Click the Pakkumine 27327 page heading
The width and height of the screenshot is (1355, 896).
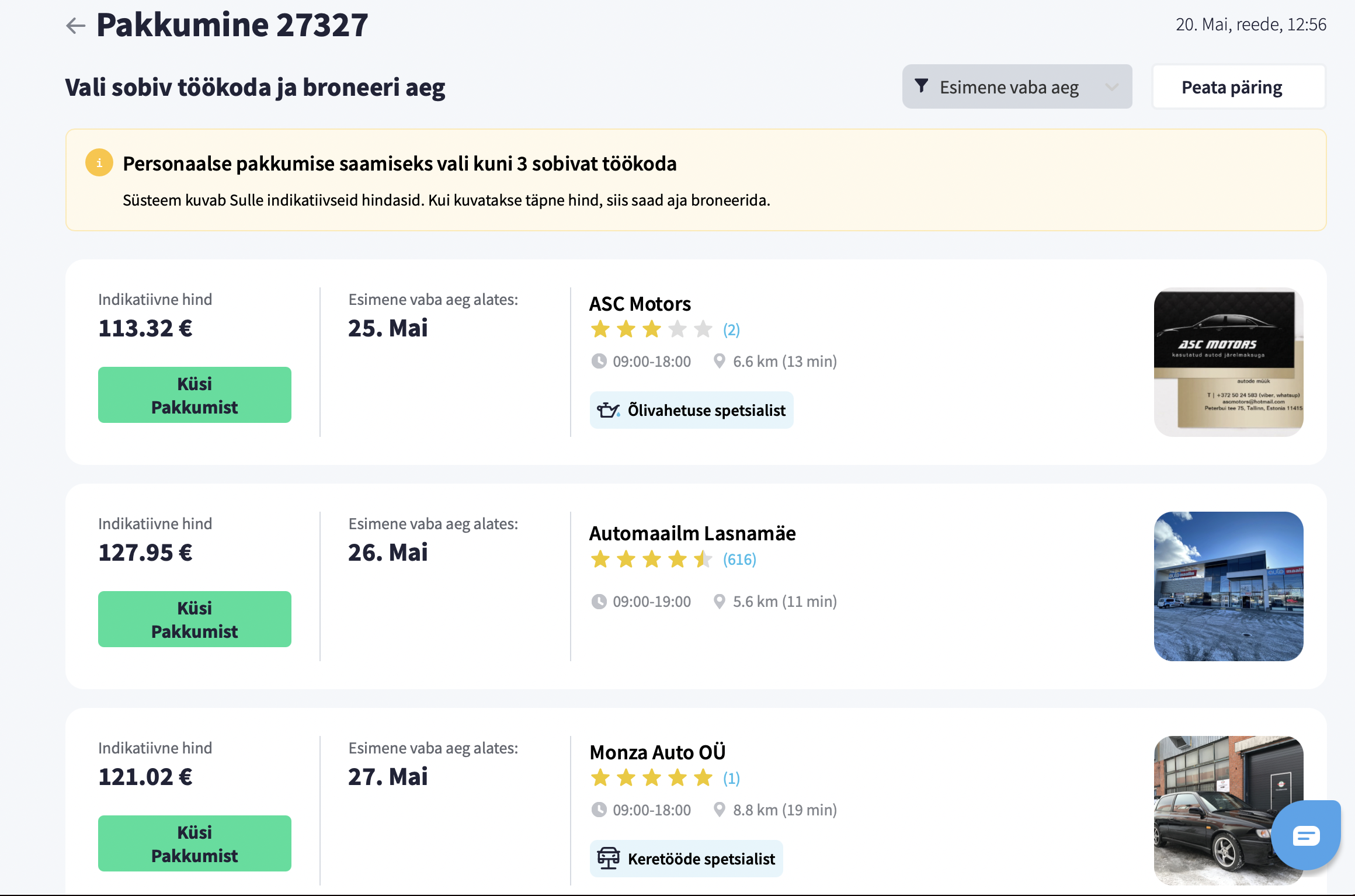232,25
